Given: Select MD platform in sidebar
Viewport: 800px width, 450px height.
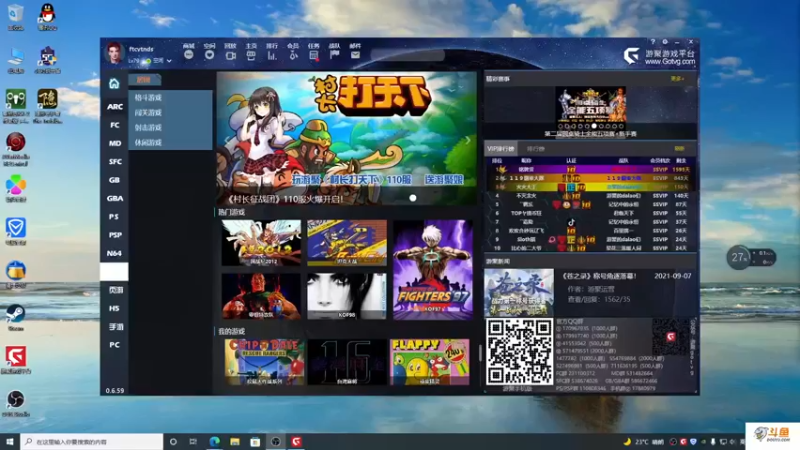Looking at the screenshot, I should click(x=114, y=143).
